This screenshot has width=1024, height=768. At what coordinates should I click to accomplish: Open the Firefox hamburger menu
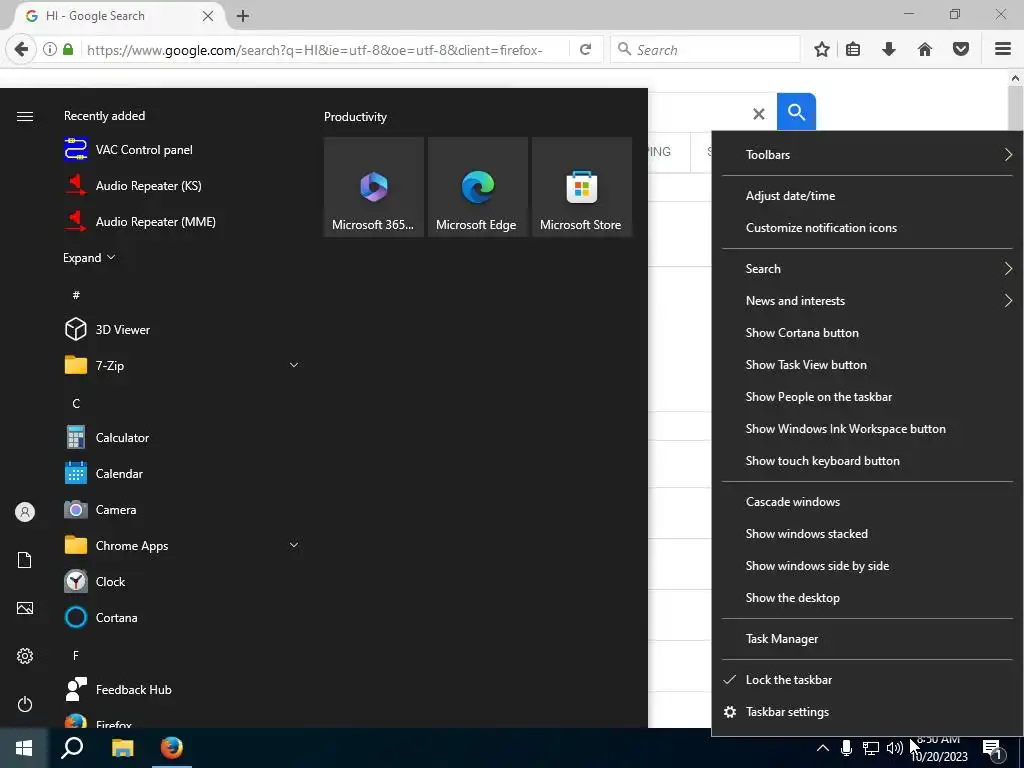[1003, 50]
